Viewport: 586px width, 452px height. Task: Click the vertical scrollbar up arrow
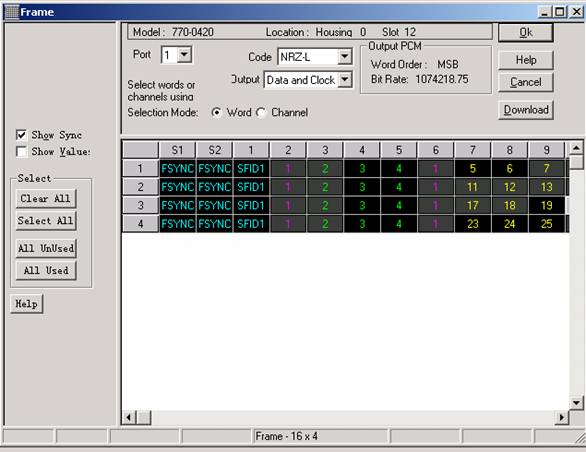(x=576, y=148)
